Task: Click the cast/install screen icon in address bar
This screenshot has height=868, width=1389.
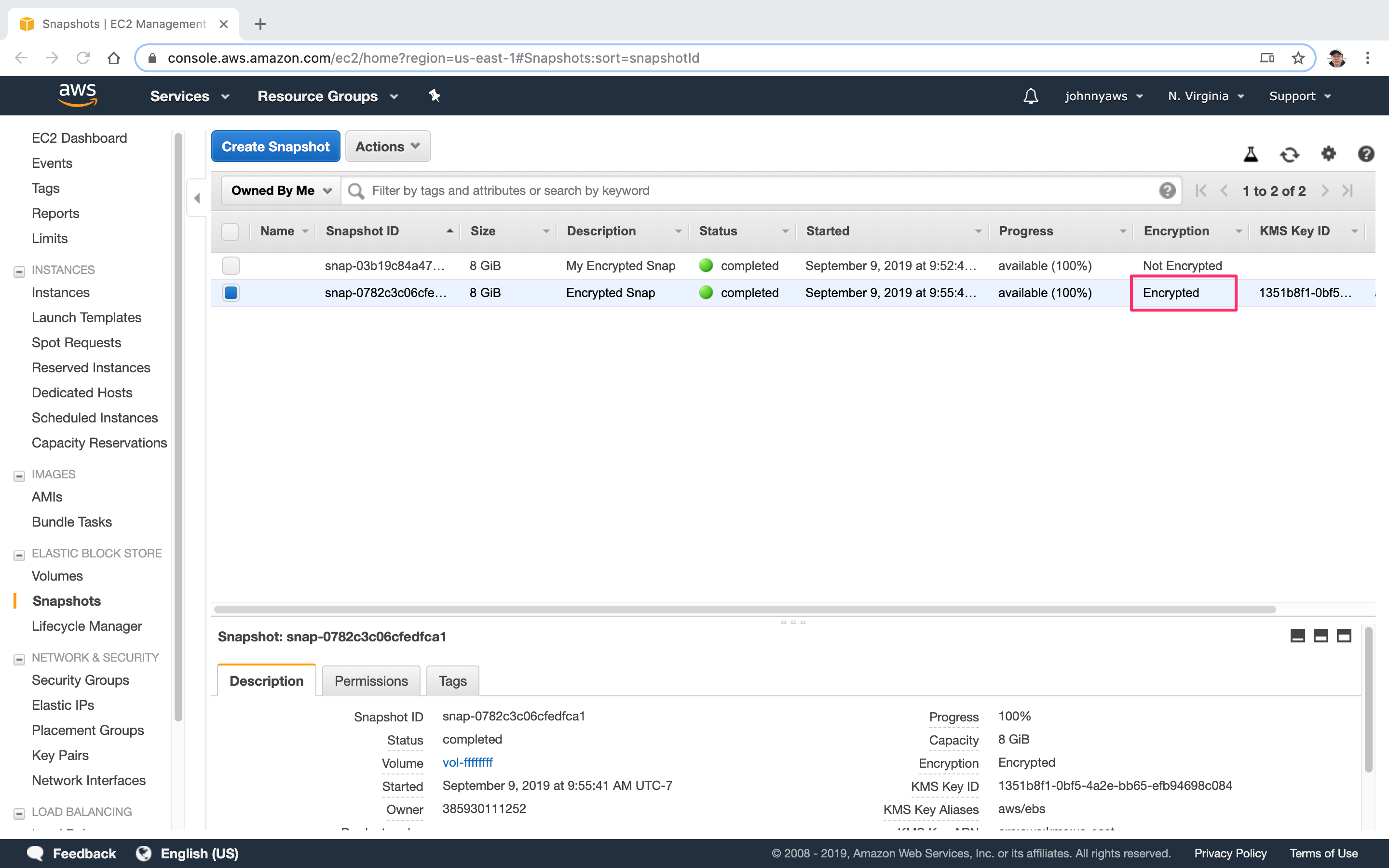Action: click(1267, 58)
